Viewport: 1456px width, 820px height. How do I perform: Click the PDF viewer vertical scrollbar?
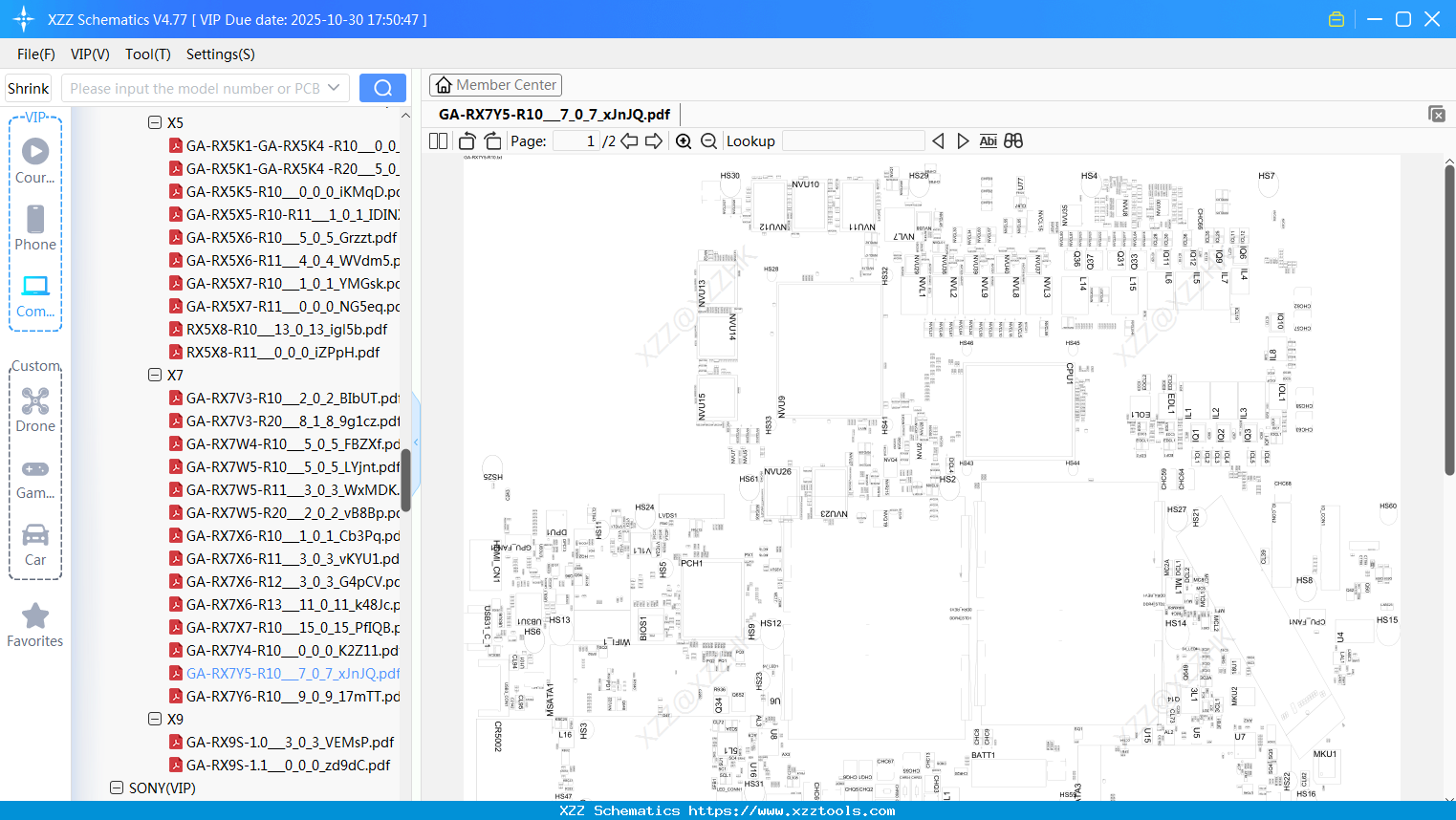coord(1449,319)
